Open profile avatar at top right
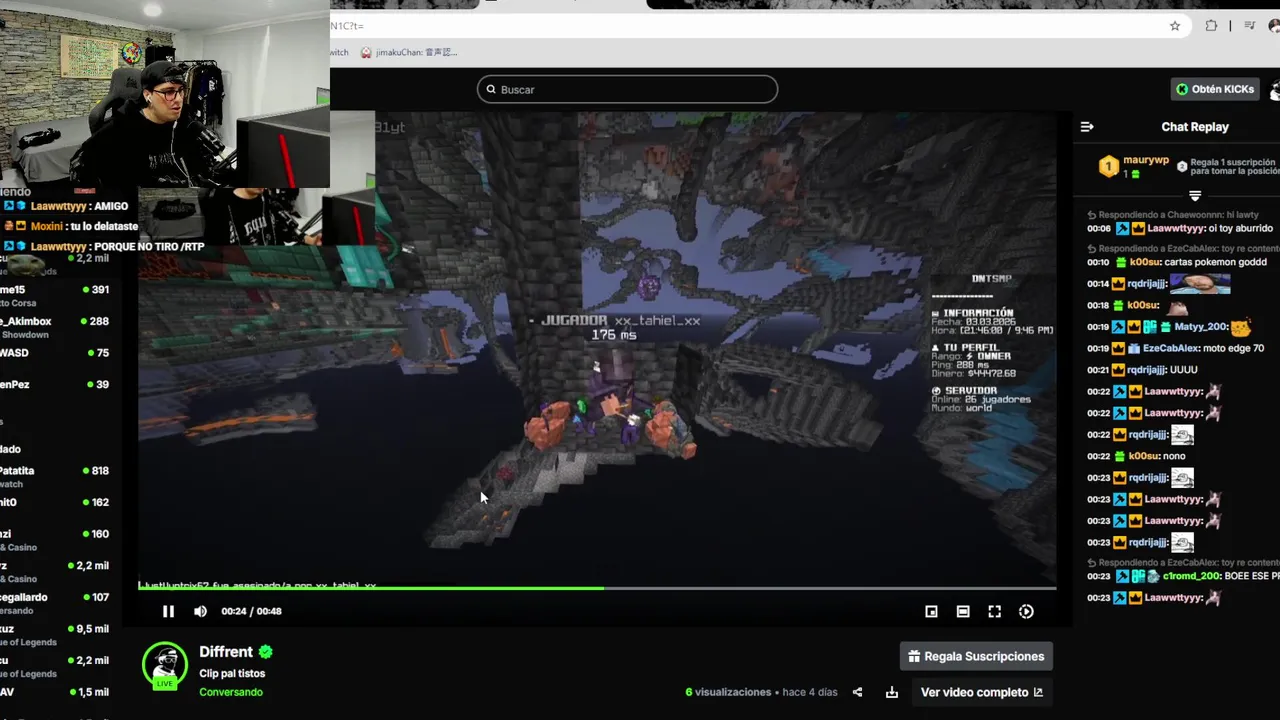The height and width of the screenshot is (720, 1280). [1275, 89]
